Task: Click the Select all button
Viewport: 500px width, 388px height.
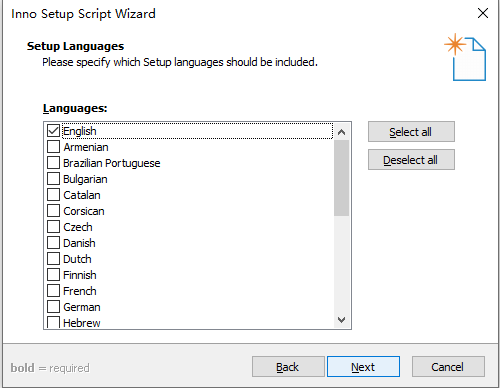Action: [411, 132]
